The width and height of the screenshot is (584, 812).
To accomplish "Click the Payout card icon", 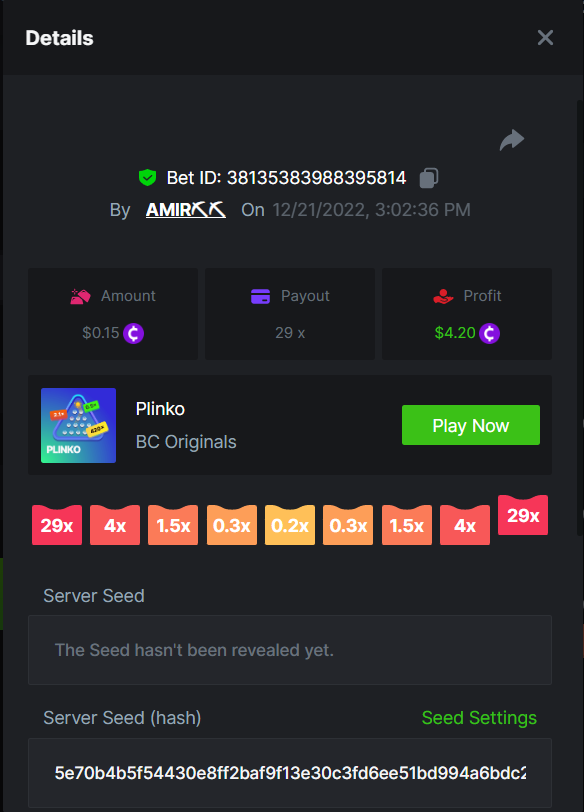I will 260,296.
